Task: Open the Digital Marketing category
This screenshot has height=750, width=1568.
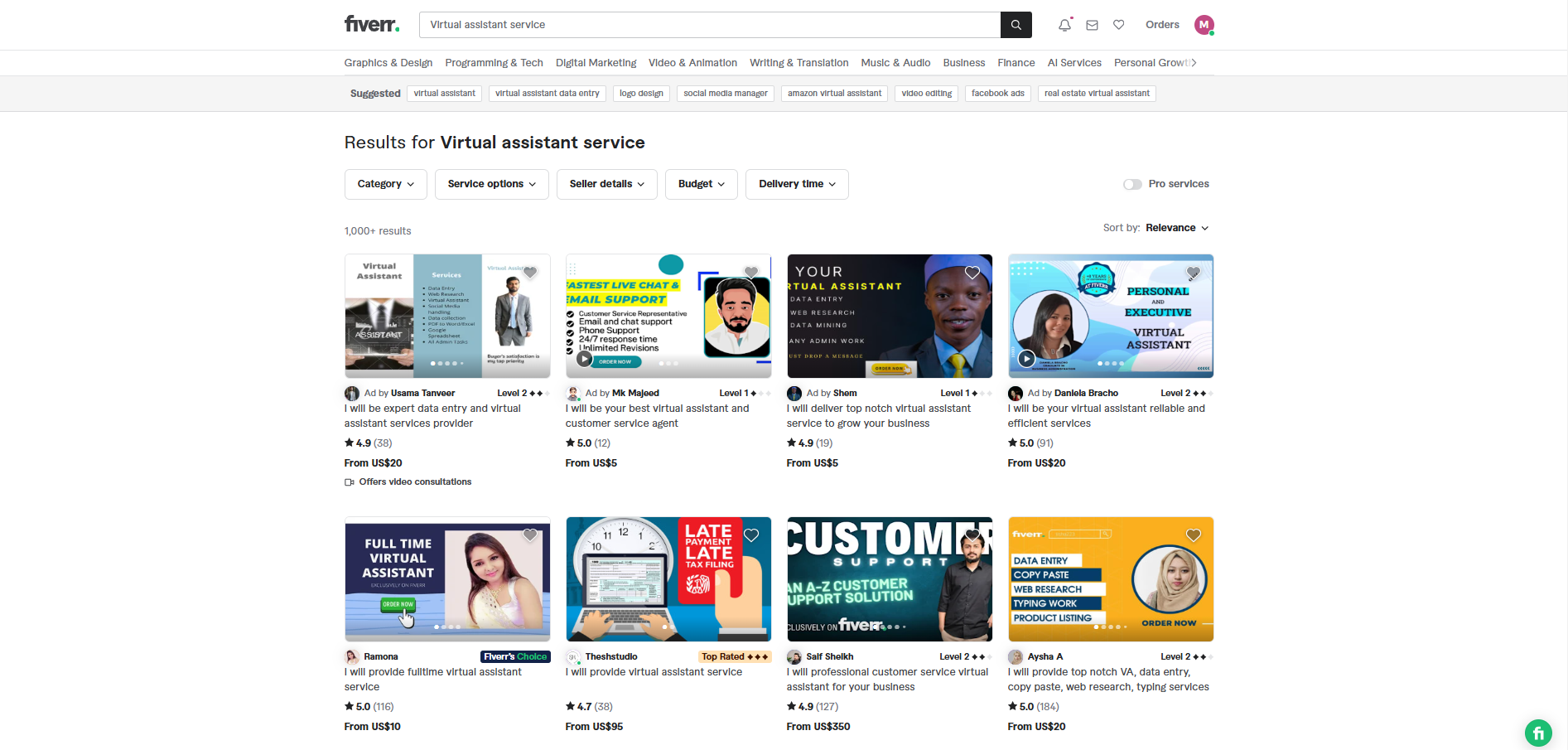Action: click(x=596, y=63)
